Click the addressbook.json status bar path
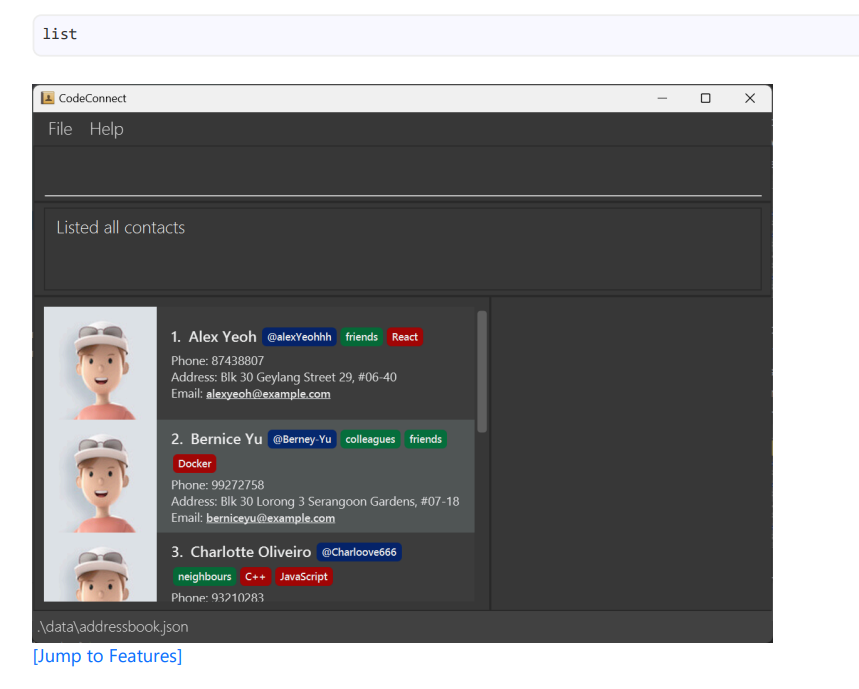Viewport: 859px width, 689px height. 113,627
